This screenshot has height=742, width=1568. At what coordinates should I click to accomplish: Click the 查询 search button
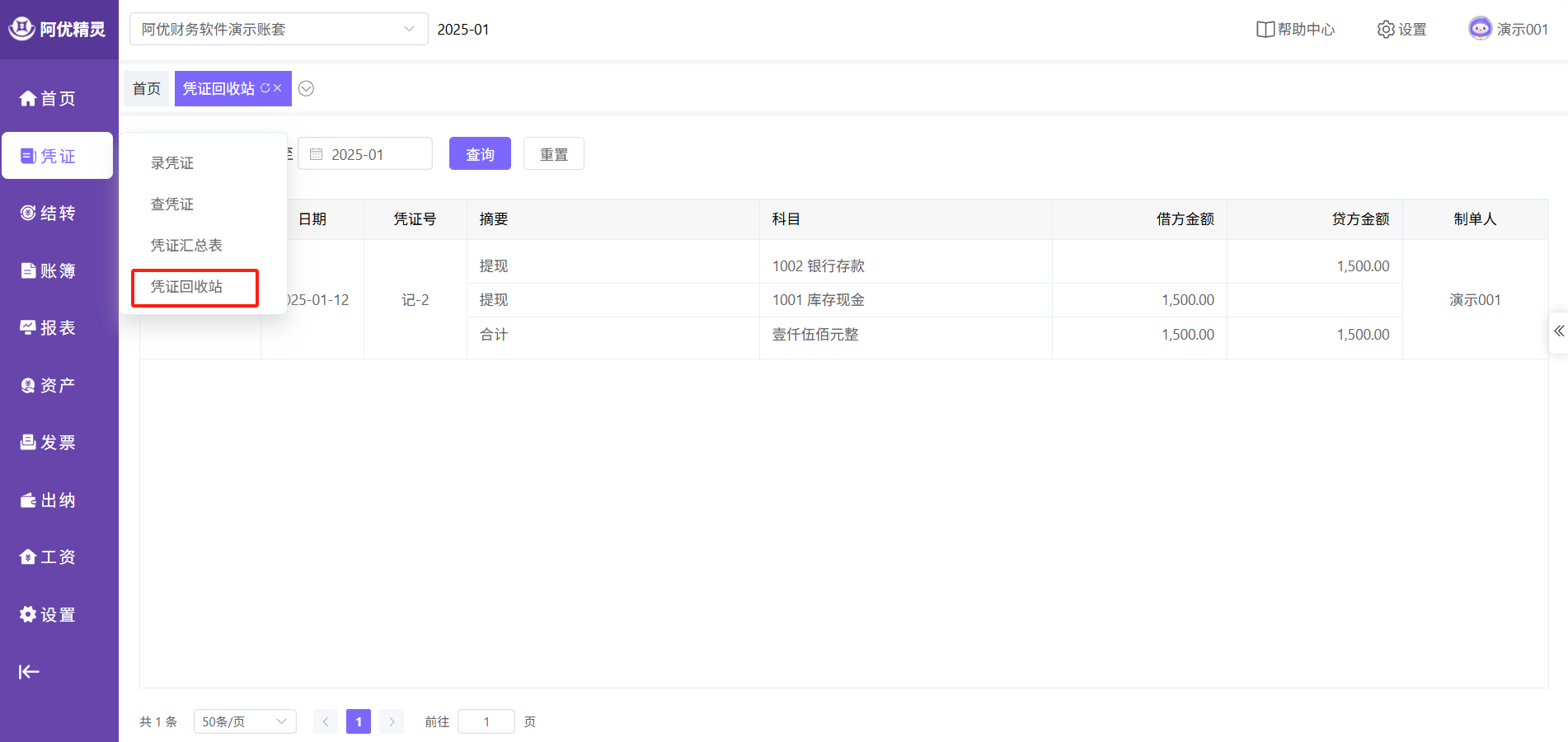(480, 154)
